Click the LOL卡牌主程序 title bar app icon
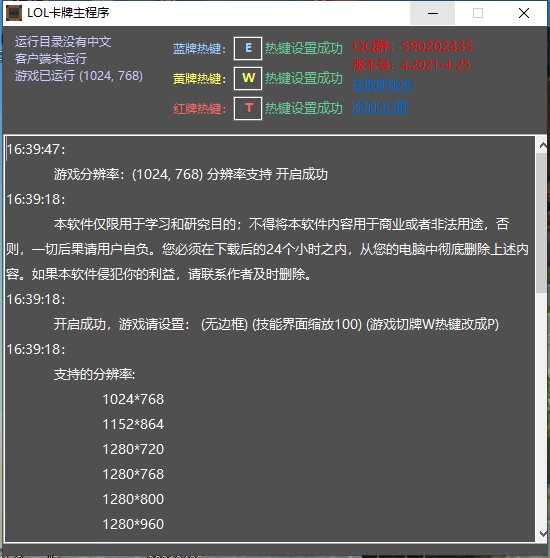Screen dimensions: 550x558 pos(14,13)
